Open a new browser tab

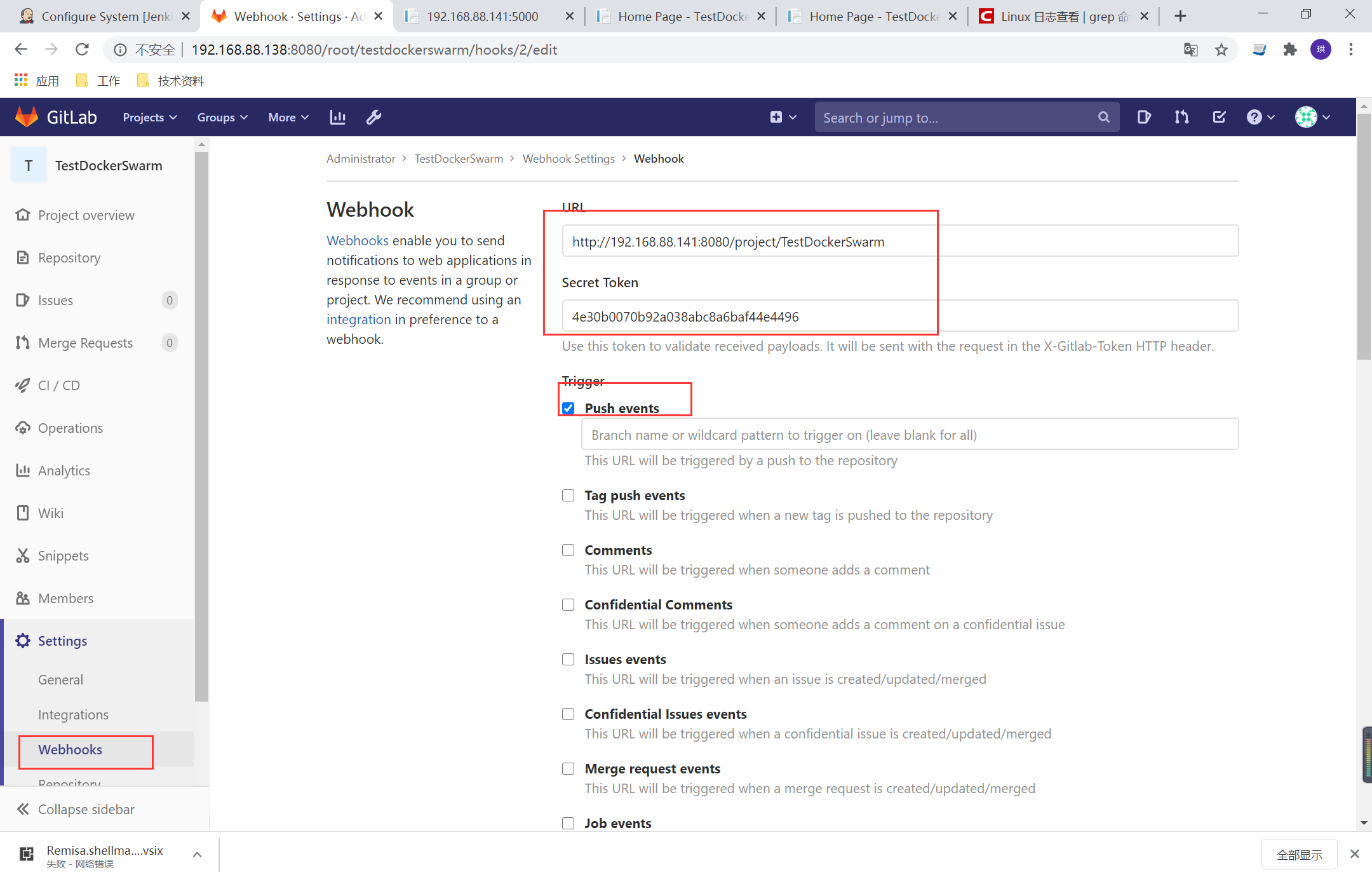pos(1180,17)
